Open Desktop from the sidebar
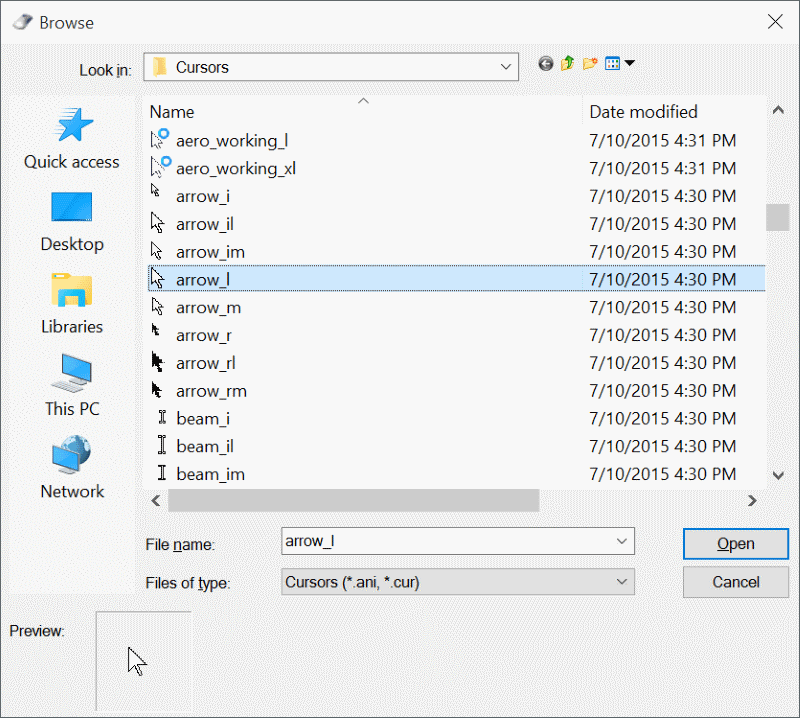Viewport: 800px width, 718px height. tap(71, 222)
